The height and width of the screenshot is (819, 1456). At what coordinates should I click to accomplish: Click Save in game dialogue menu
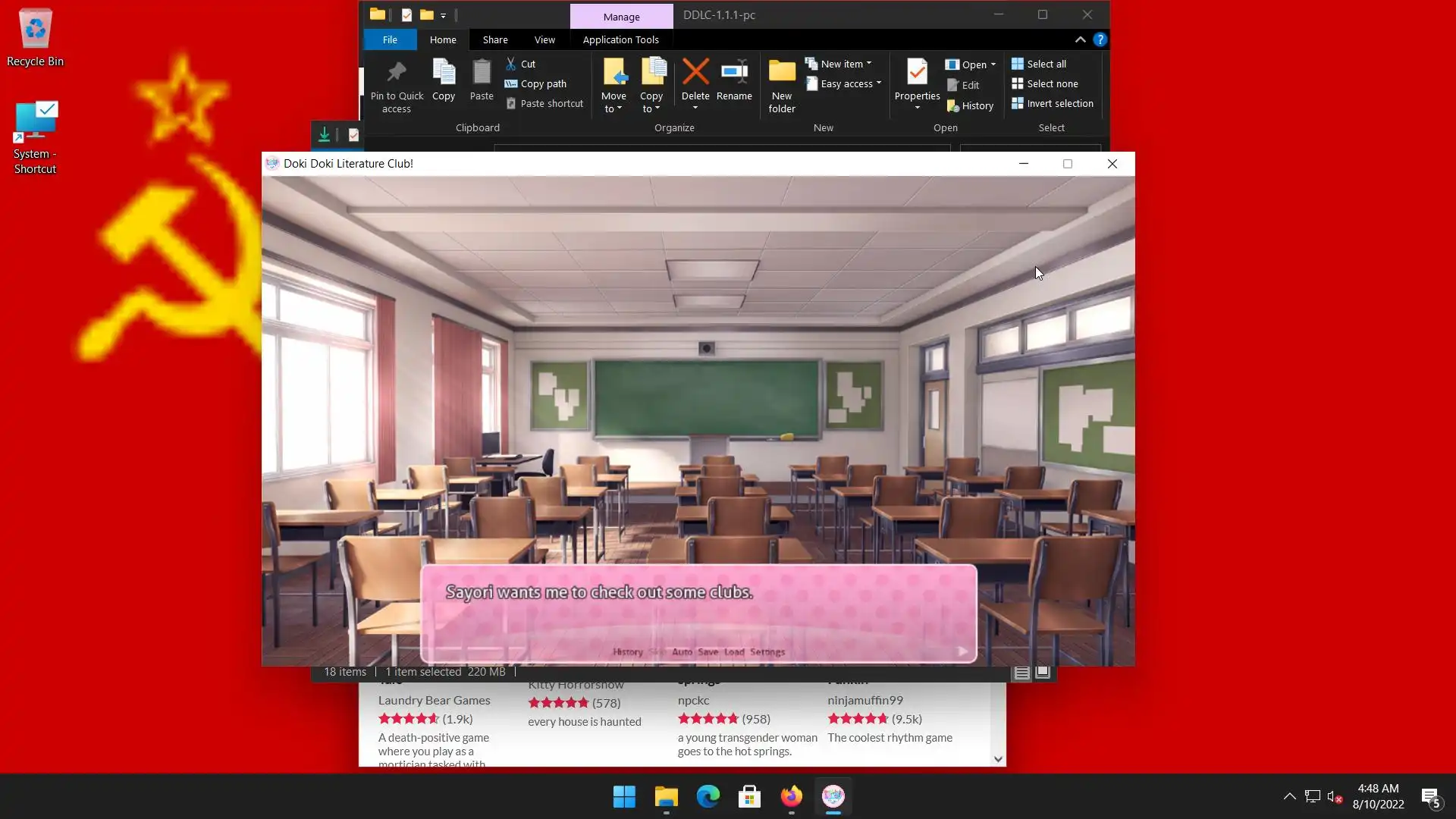(708, 652)
